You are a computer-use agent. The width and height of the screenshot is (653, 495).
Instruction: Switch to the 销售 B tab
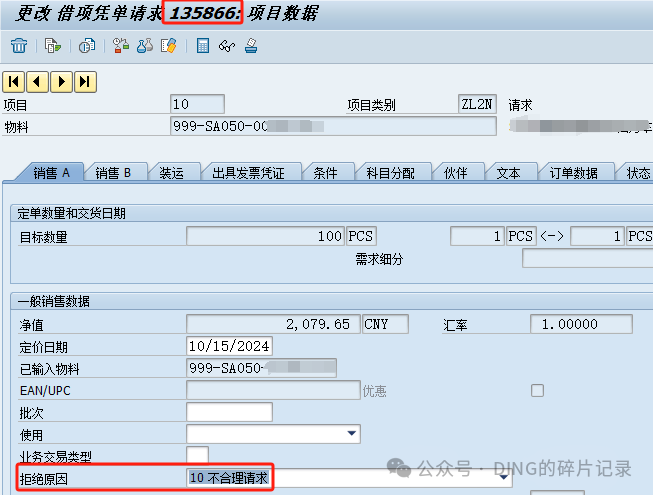tap(113, 173)
